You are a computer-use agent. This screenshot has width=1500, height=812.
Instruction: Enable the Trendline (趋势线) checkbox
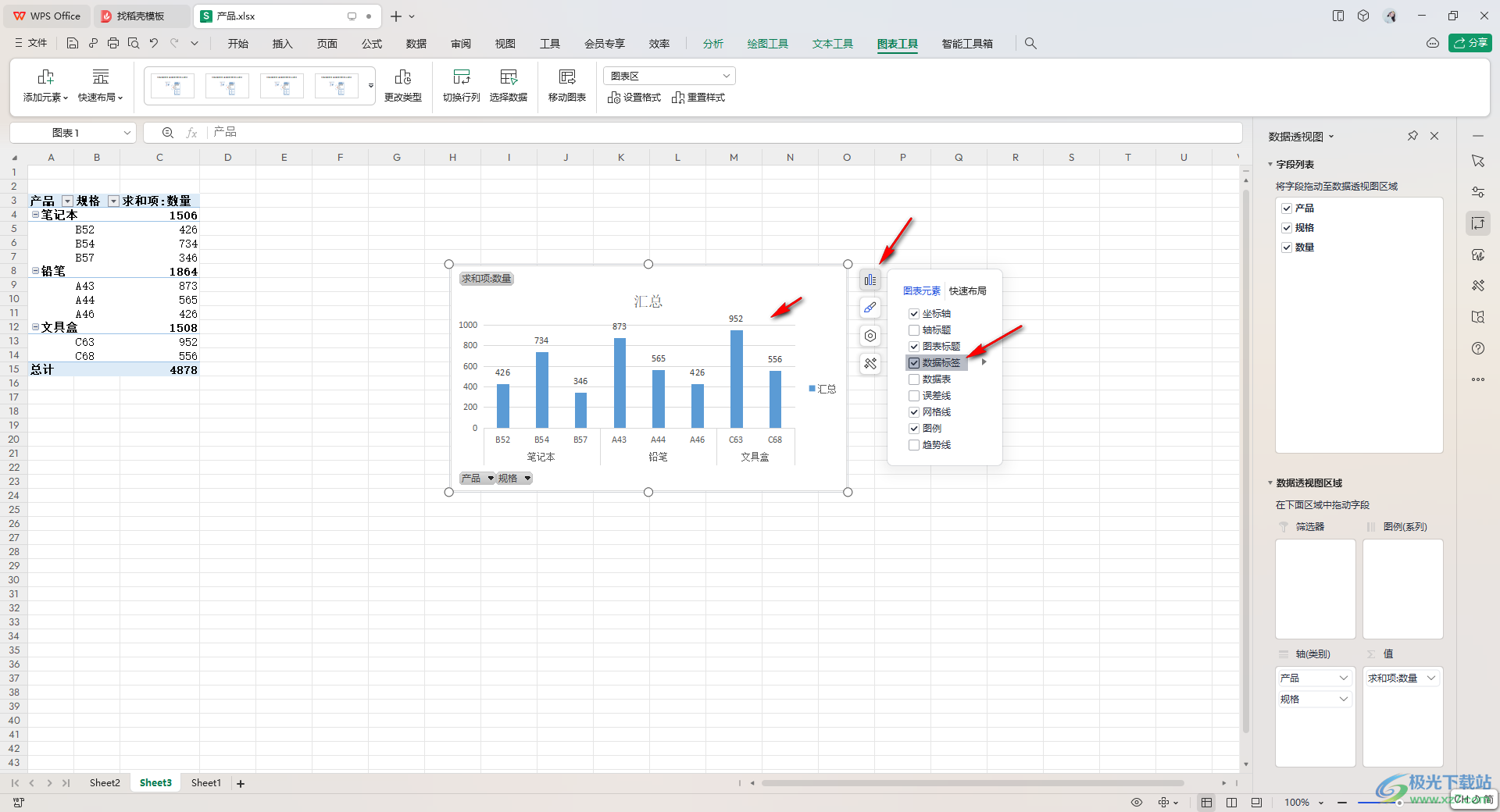click(914, 445)
